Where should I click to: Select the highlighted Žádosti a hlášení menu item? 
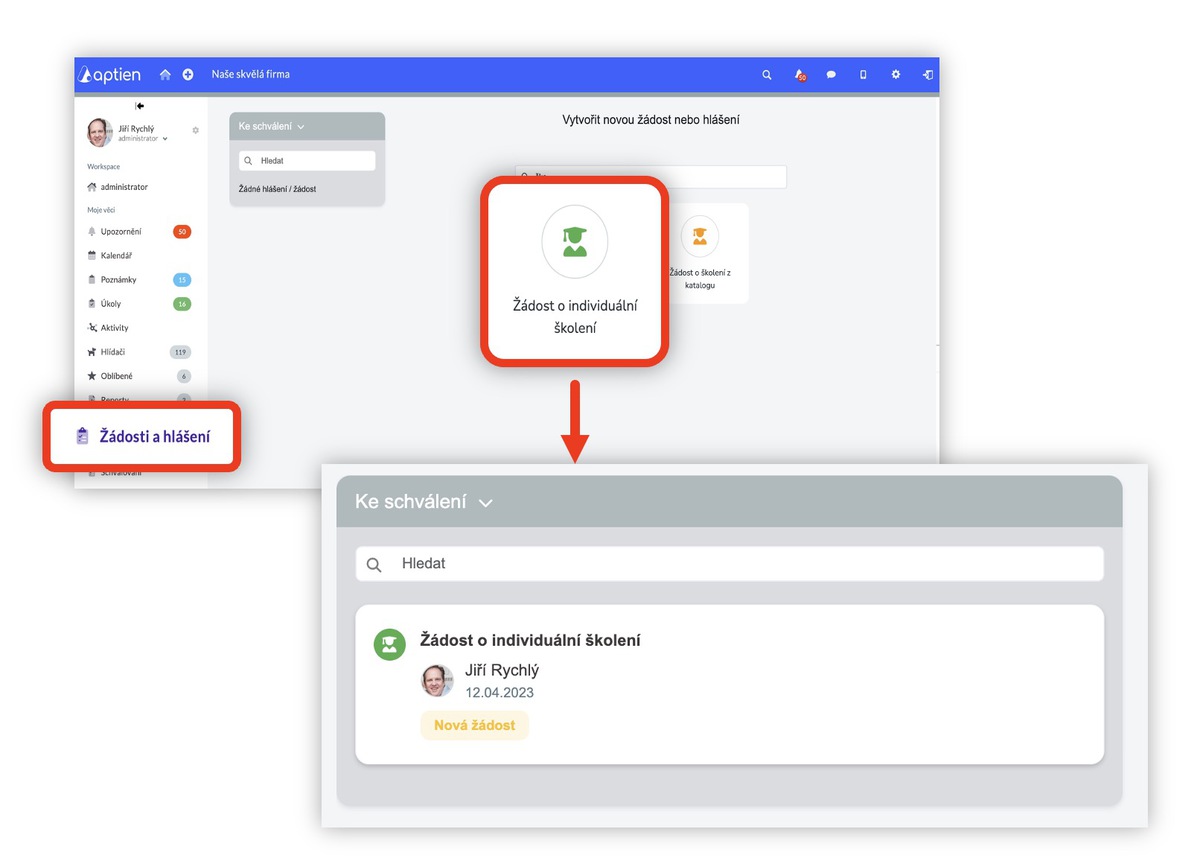142,437
